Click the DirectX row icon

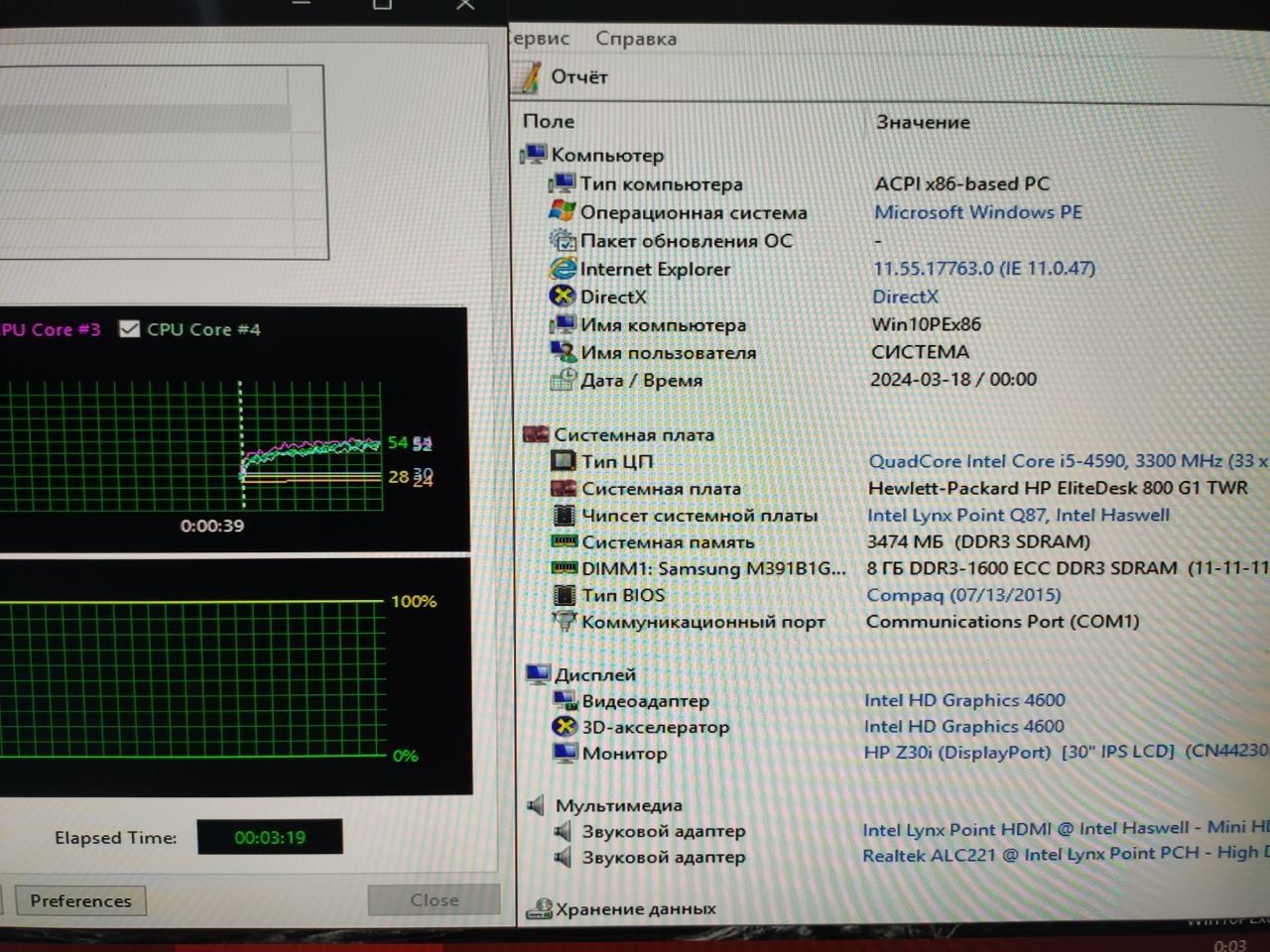pyautogui.click(x=563, y=296)
